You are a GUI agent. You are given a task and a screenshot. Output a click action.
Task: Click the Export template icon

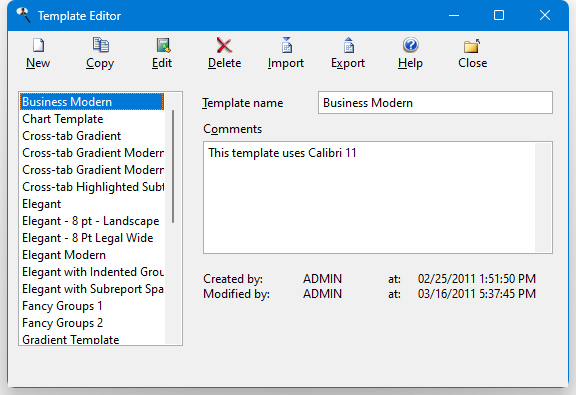click(x=349, y=45)
